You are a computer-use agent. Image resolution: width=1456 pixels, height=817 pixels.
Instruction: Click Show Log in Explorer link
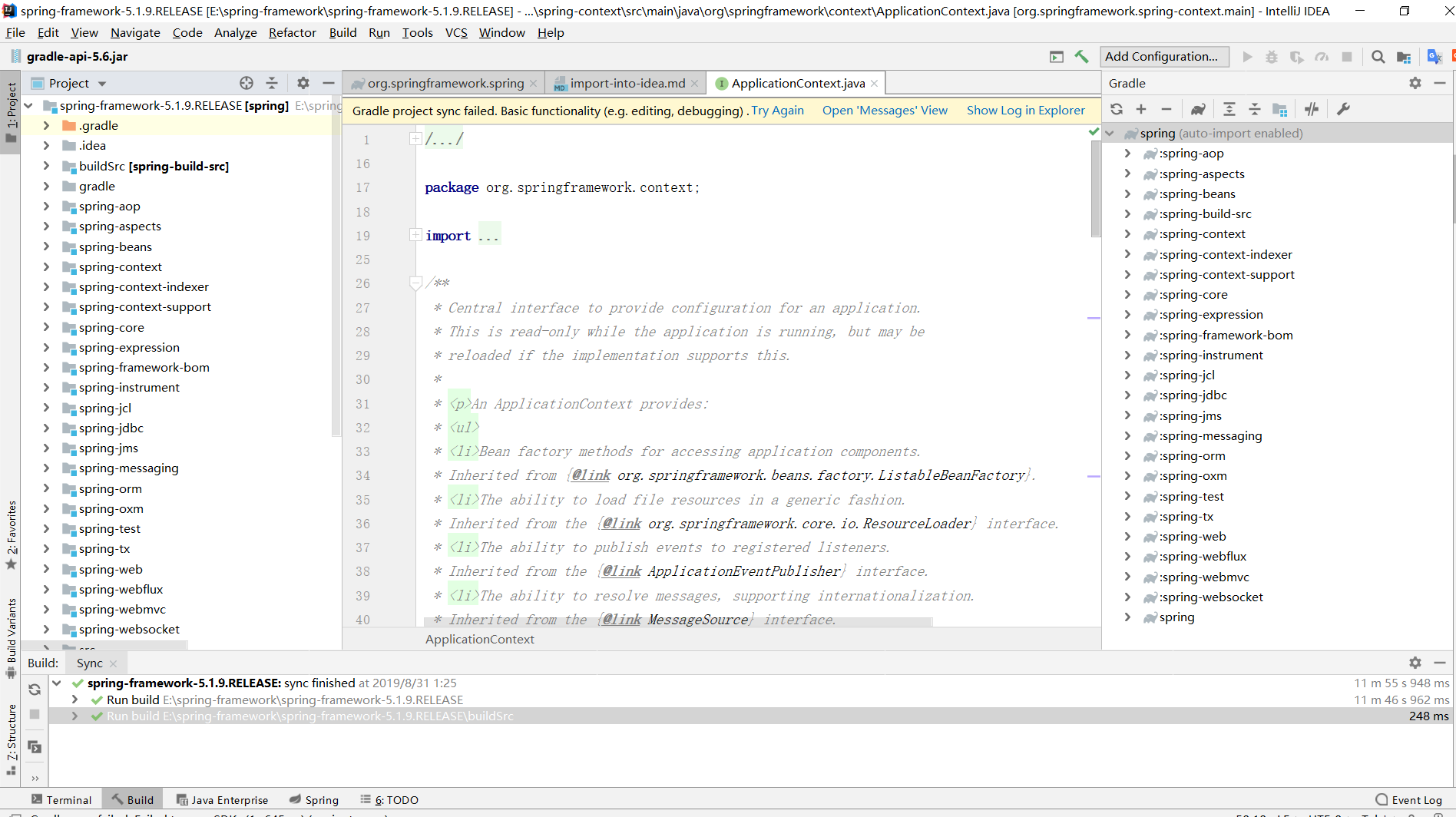(1026, 111)
